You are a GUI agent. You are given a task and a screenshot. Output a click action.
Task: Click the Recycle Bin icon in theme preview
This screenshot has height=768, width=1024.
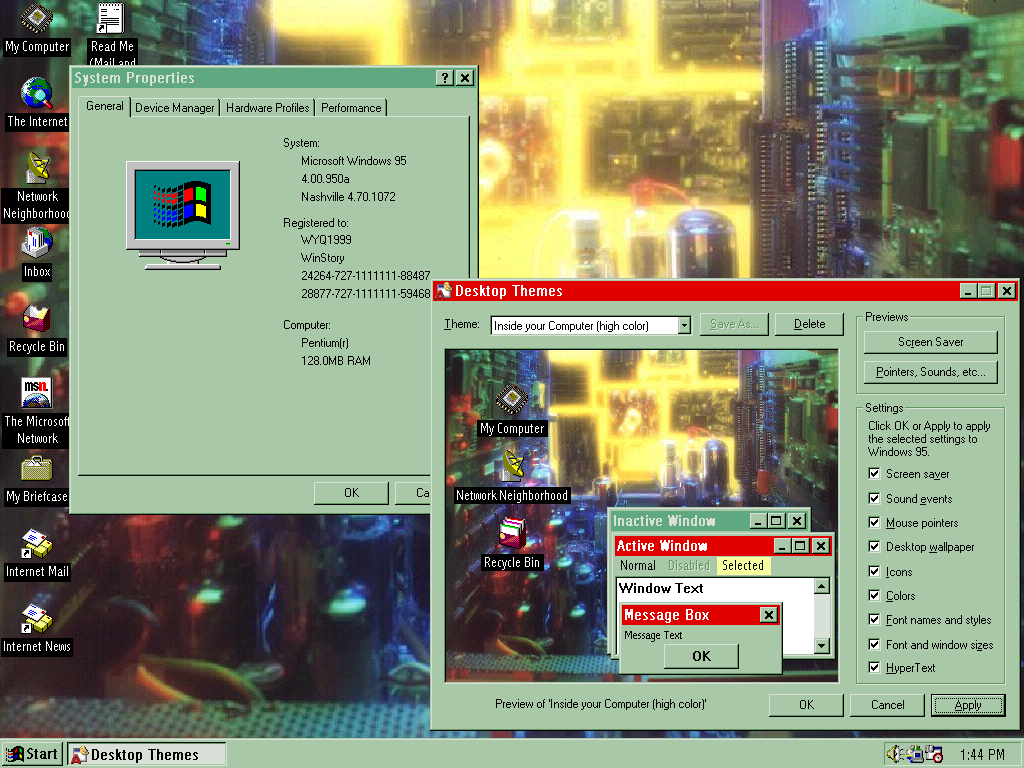point(512,534)
